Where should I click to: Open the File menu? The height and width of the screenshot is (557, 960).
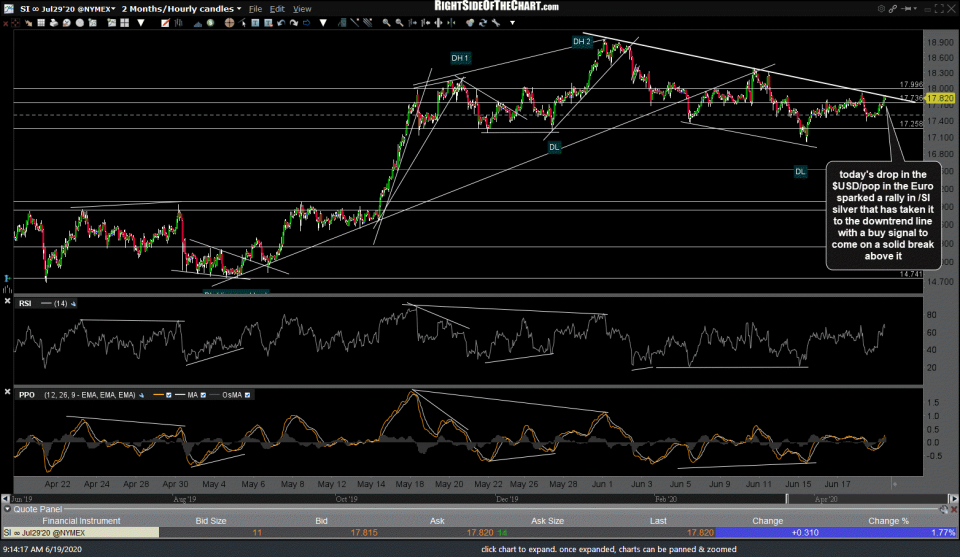tap(258, 8)
